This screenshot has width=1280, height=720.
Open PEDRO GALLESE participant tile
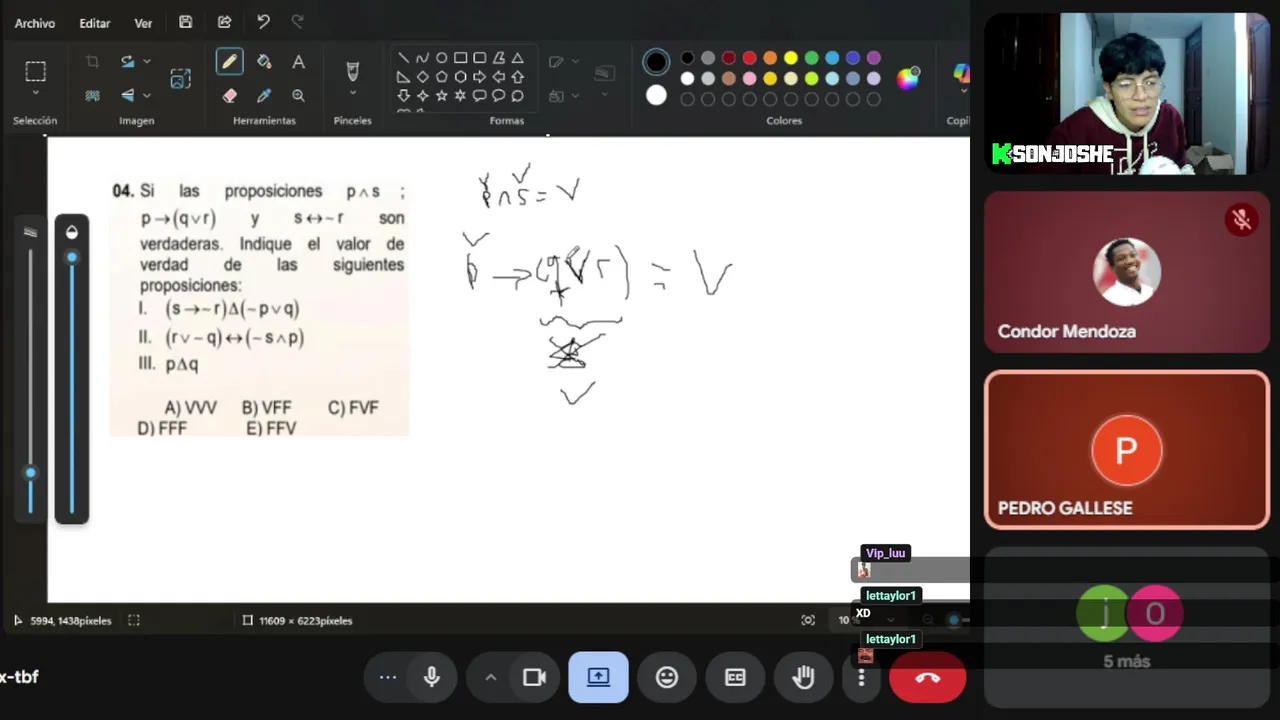1127,450
